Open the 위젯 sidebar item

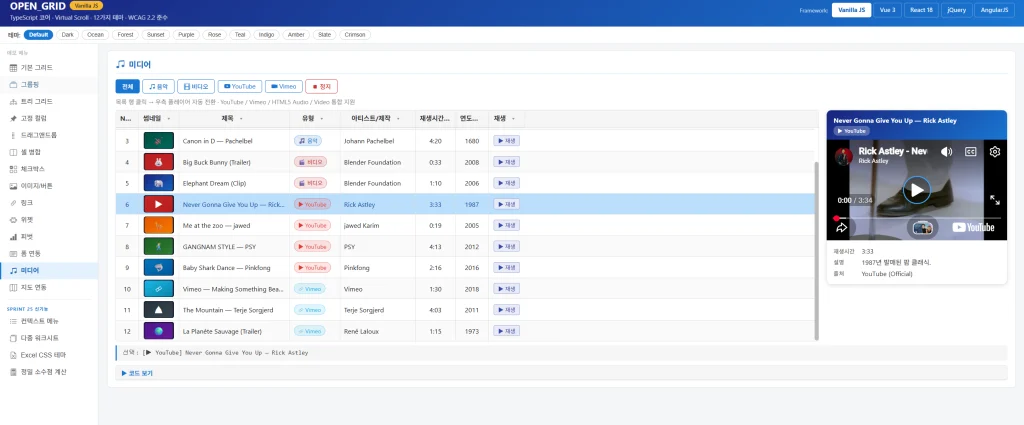(x=49, y=220)
